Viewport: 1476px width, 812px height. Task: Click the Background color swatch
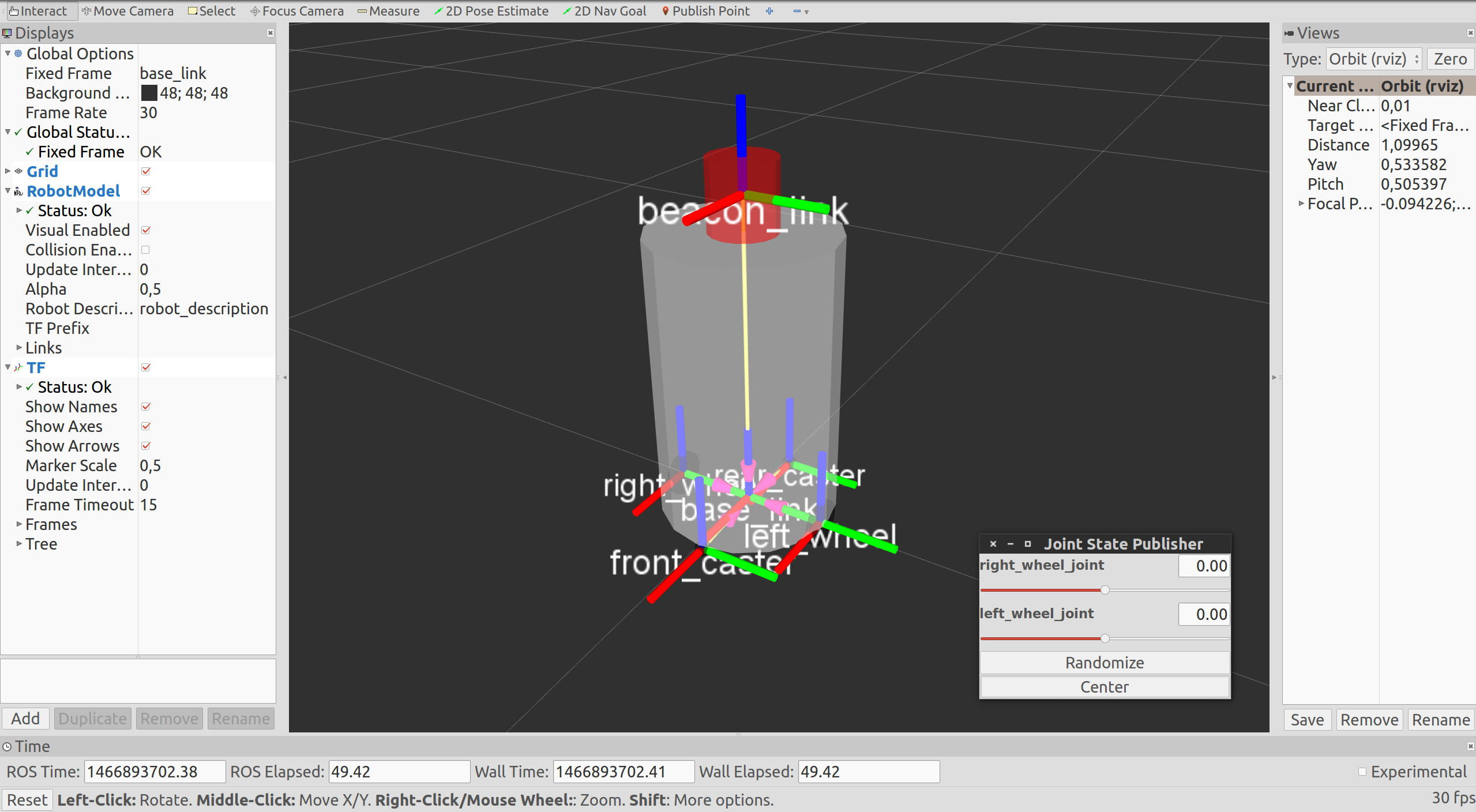(149, 92)
